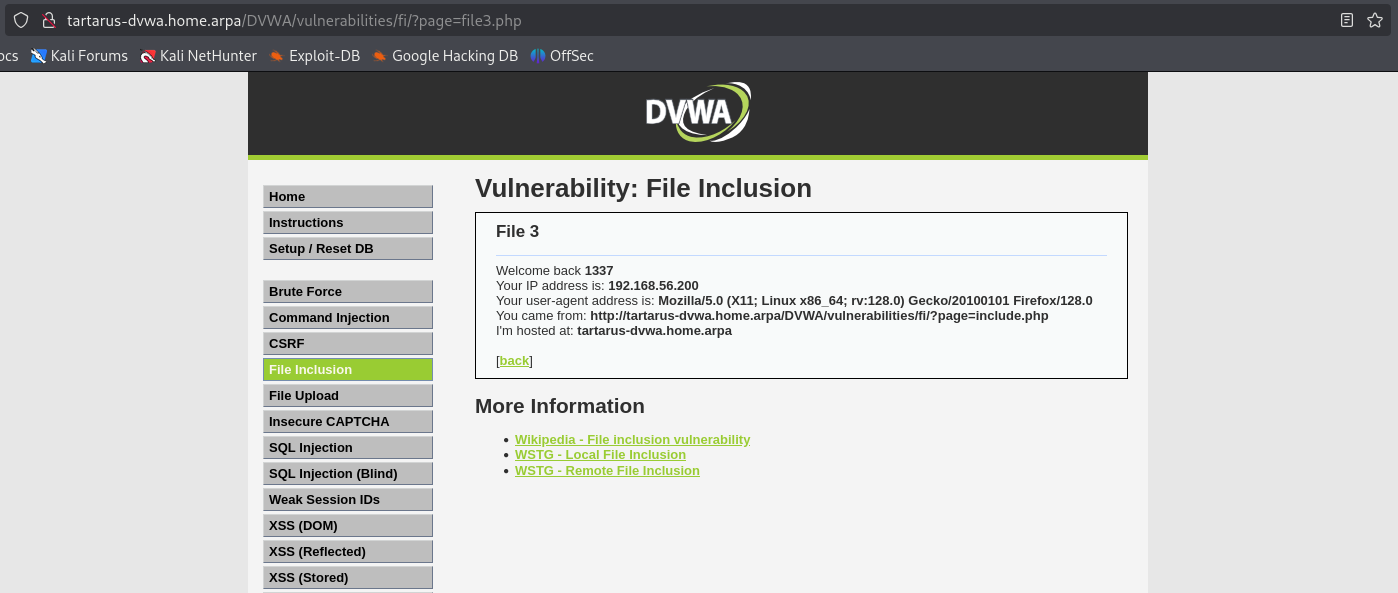This screenshot has height=593, width=1398.
Task: Open the Kali NetHunter bookmark
Action: [x=198, y=56]
